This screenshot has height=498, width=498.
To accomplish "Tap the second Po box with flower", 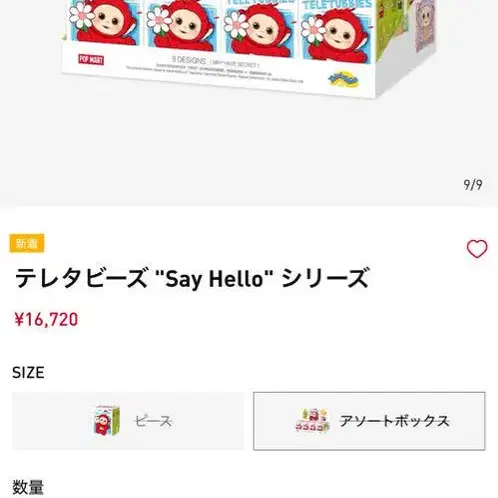I will (x=182, y=25).
